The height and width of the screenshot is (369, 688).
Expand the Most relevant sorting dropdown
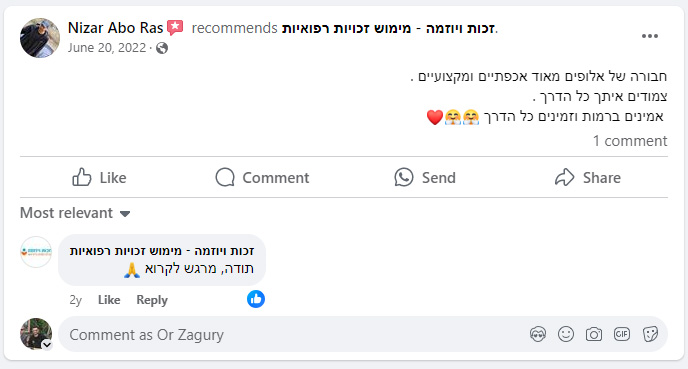(75, 213)
